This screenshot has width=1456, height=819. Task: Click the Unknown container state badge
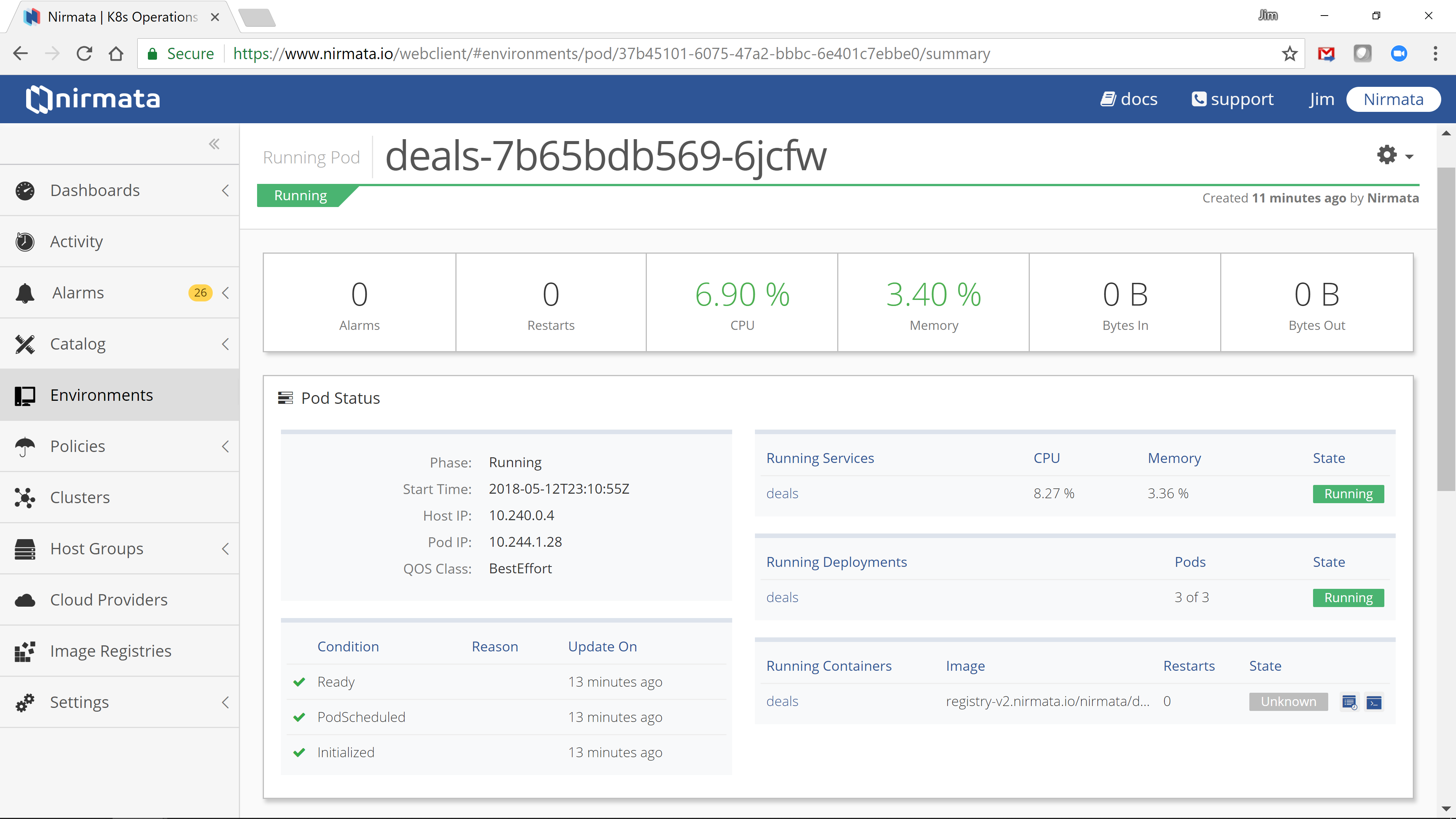1288,702
